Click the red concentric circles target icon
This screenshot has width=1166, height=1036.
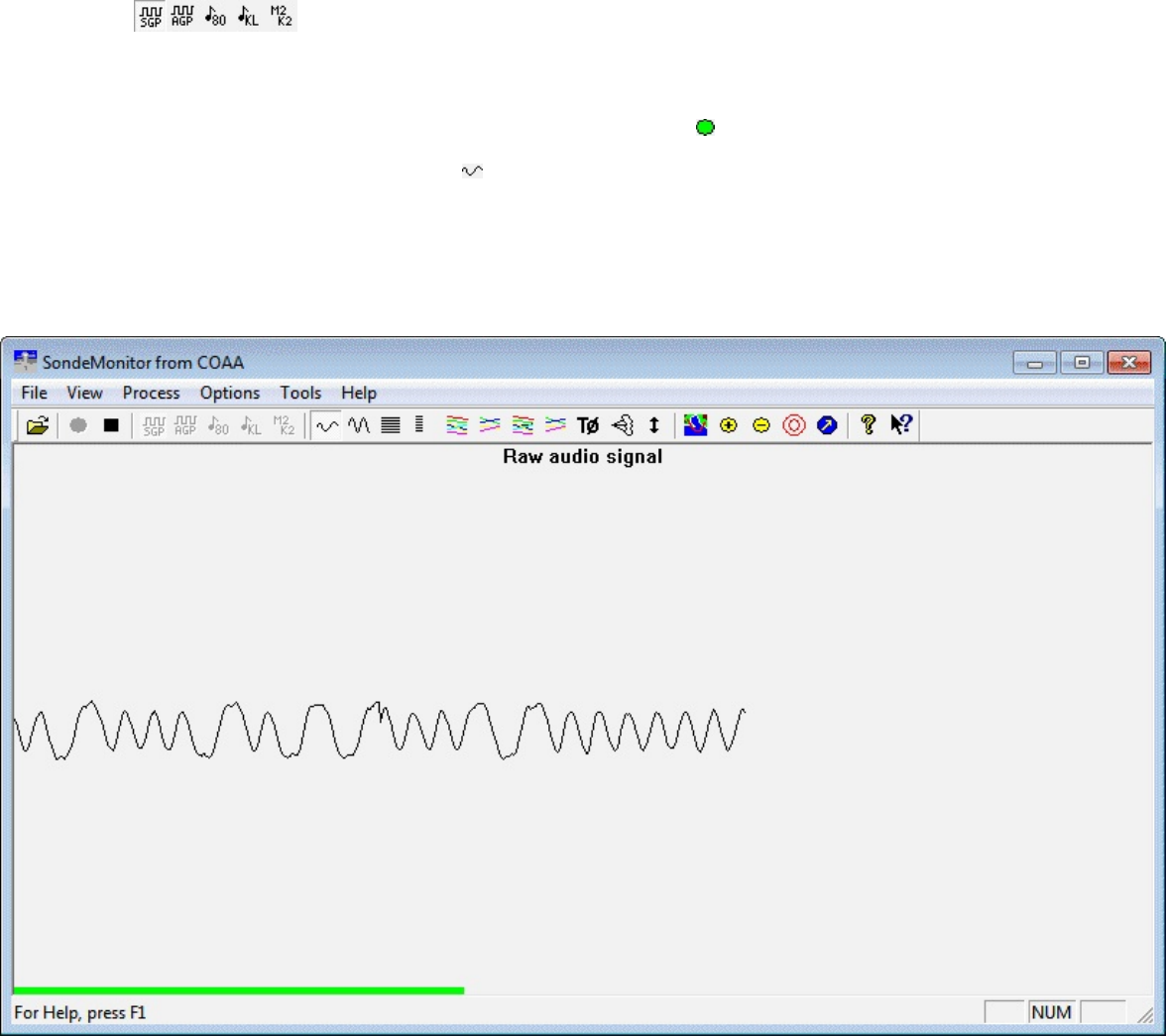point(794,425)
